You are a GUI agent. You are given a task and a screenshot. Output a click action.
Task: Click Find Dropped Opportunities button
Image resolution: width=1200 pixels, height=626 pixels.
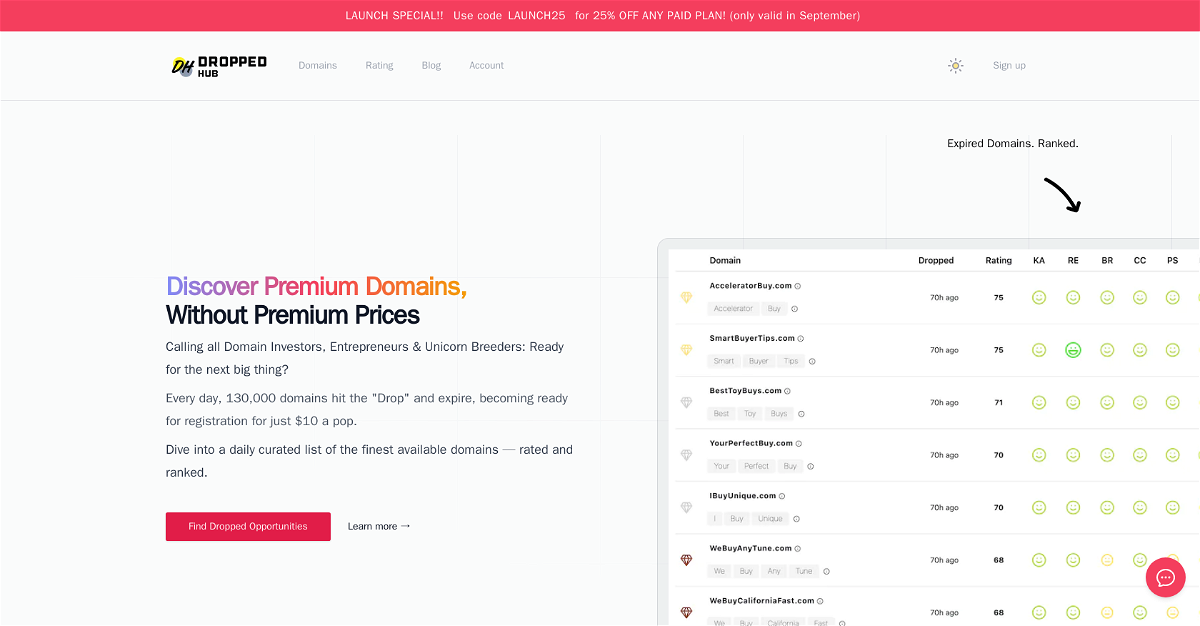click(x=248, y=526)
